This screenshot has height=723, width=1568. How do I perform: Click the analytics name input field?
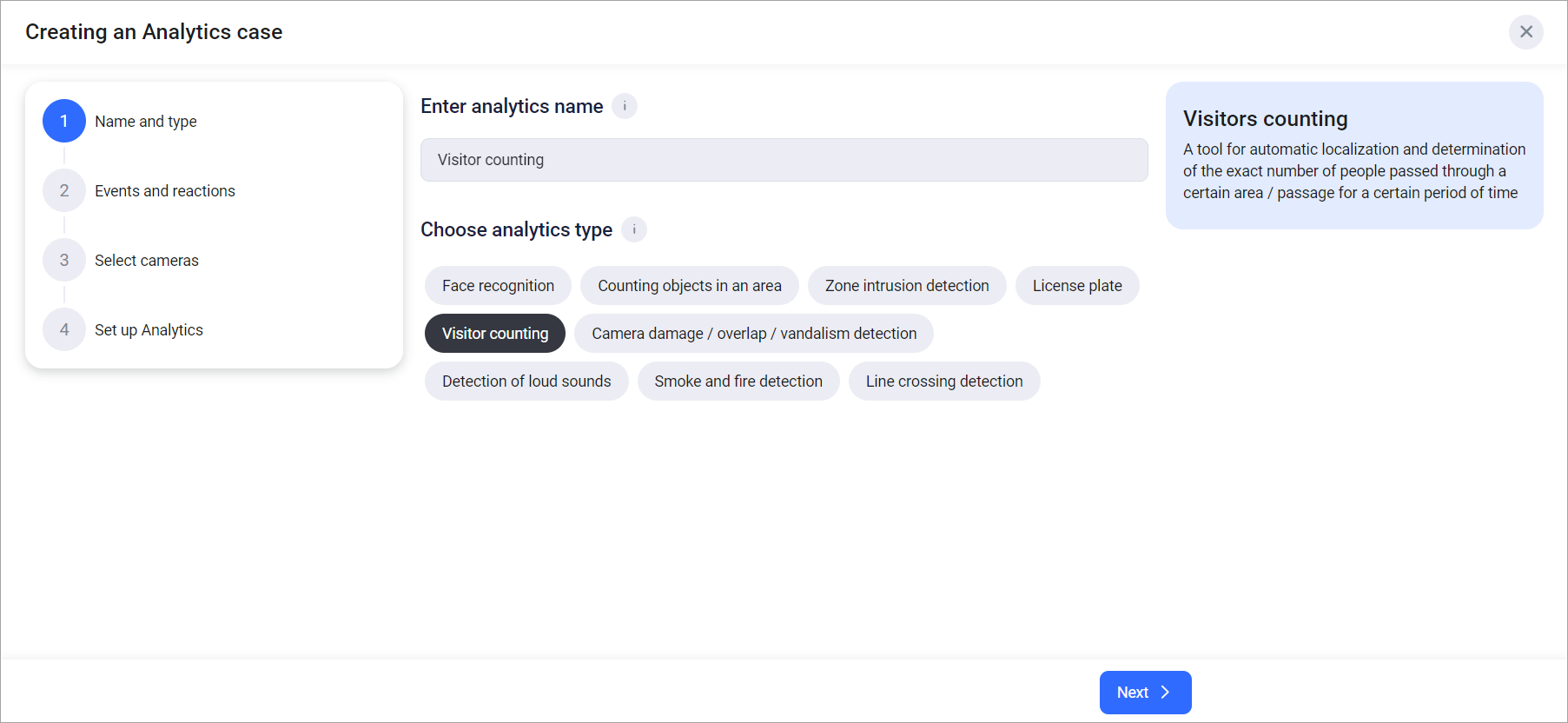[784, 160]
